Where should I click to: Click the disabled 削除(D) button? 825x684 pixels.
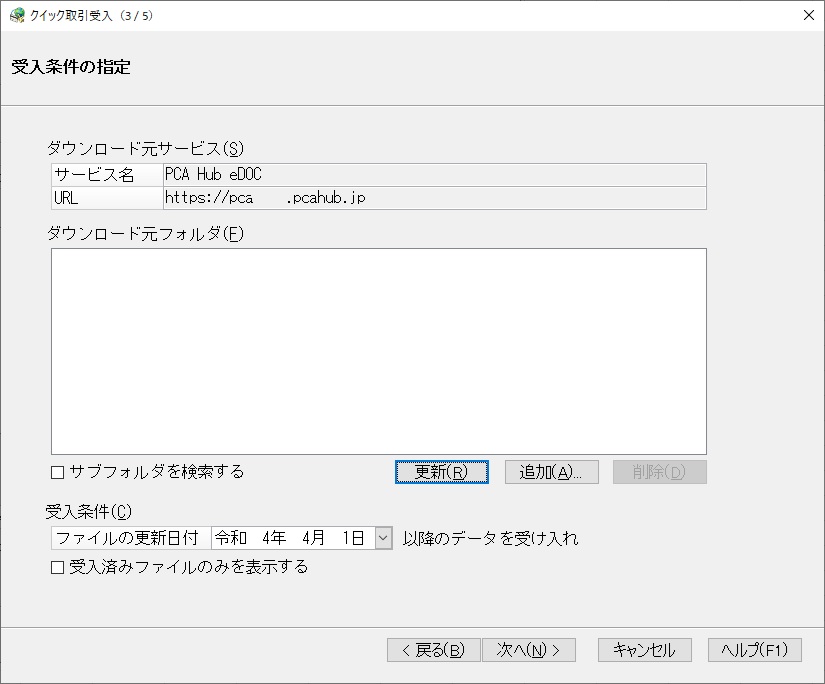click(659, 472)
